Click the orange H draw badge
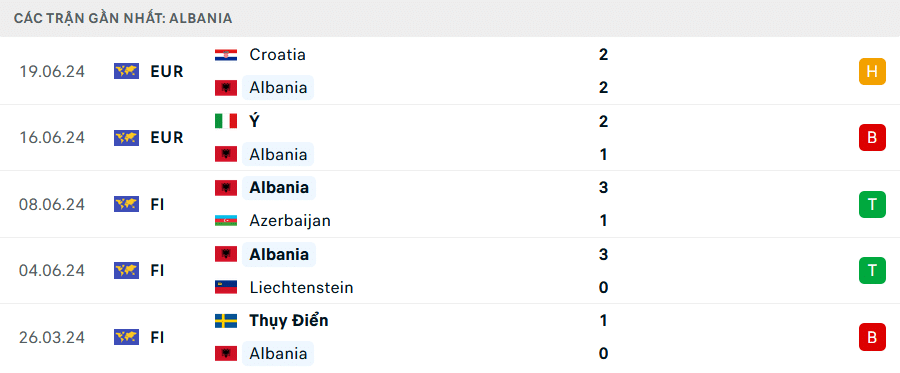Viewport: 900px width, 373px height. coord(872,71)
